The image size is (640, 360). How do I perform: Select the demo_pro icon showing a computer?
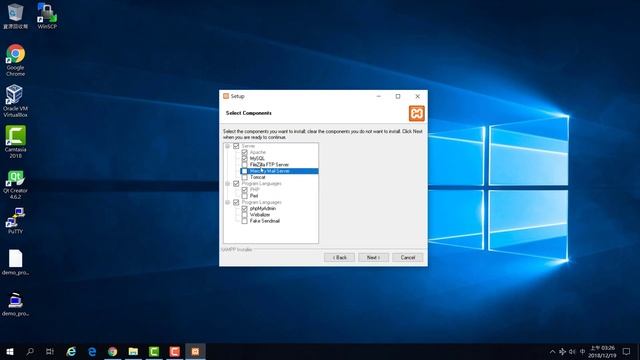15,304
